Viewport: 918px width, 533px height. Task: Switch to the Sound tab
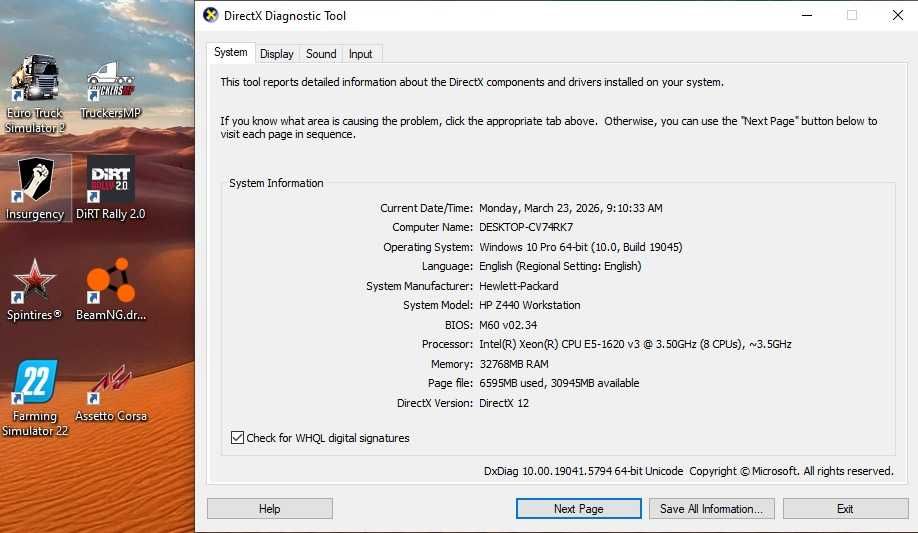point(321,54)
